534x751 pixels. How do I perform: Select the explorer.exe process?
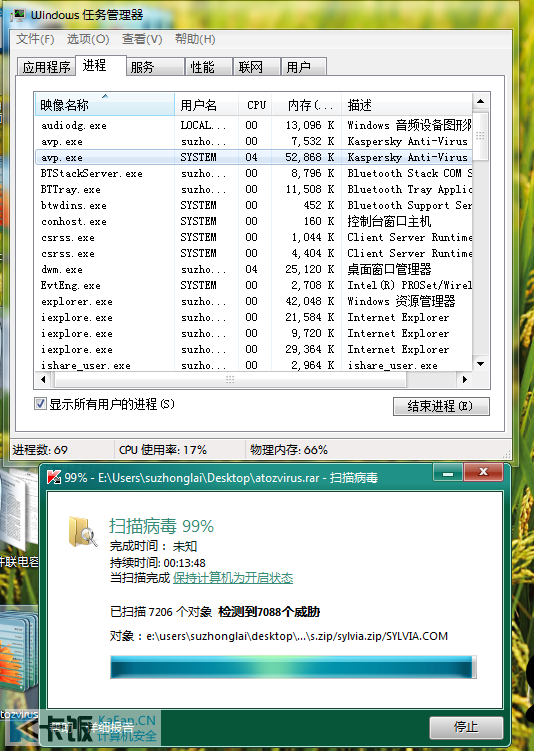coord(253,301)
